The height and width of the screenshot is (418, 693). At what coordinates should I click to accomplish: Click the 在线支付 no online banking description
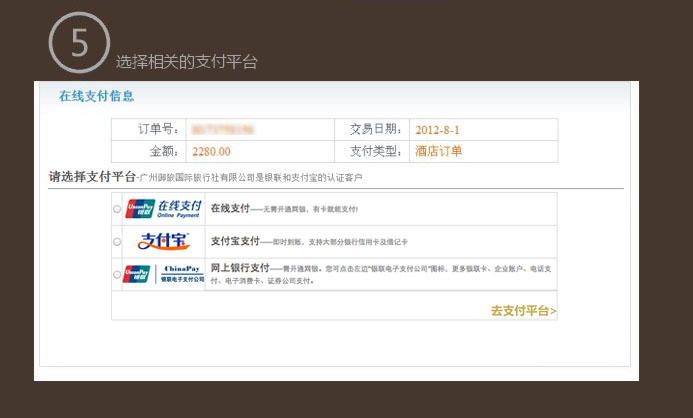click(284, 209)
